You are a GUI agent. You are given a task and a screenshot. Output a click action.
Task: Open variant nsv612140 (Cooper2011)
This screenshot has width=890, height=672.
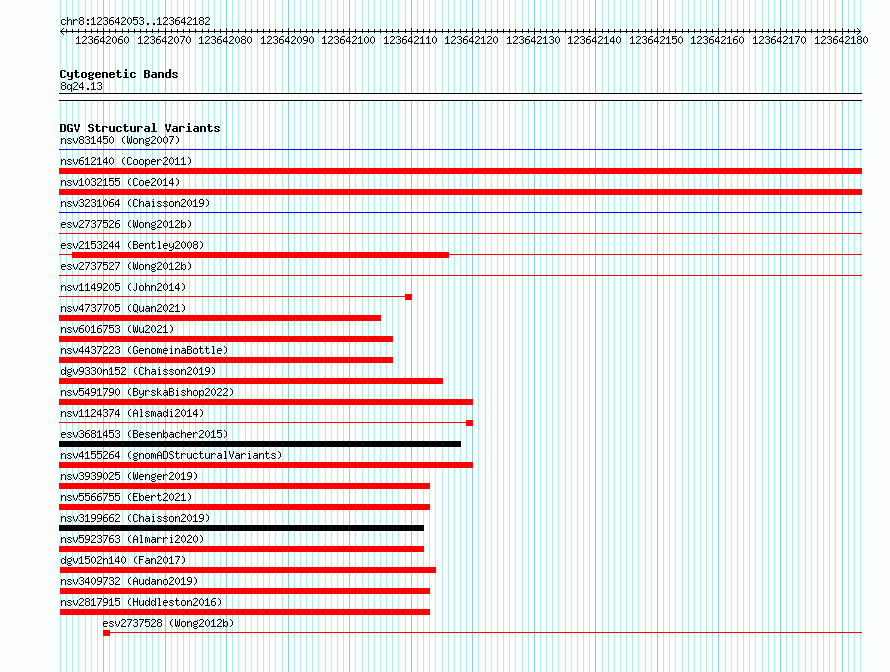point(126,161)
